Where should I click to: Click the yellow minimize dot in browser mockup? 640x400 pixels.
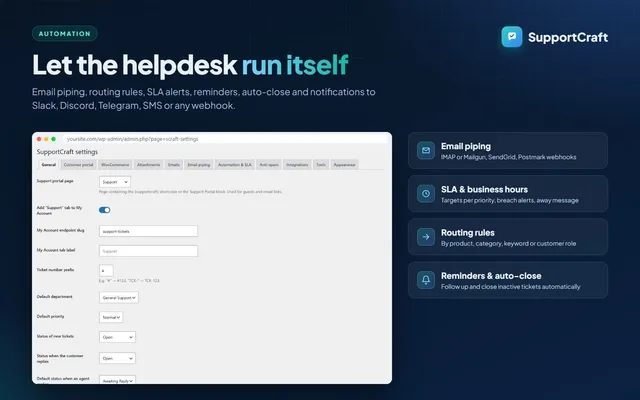[x=46, y=139]
